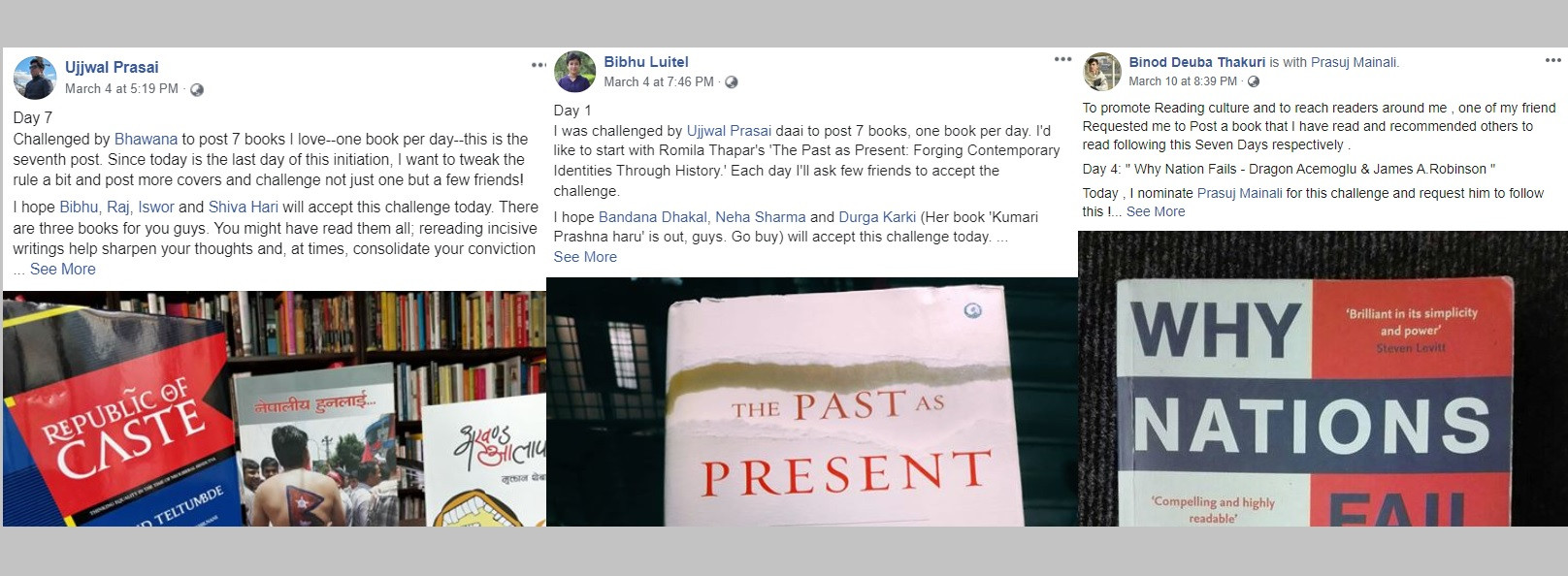
Task: Expand See More in Bibhu's Day 1 post
Action: [x=585, y=257]
